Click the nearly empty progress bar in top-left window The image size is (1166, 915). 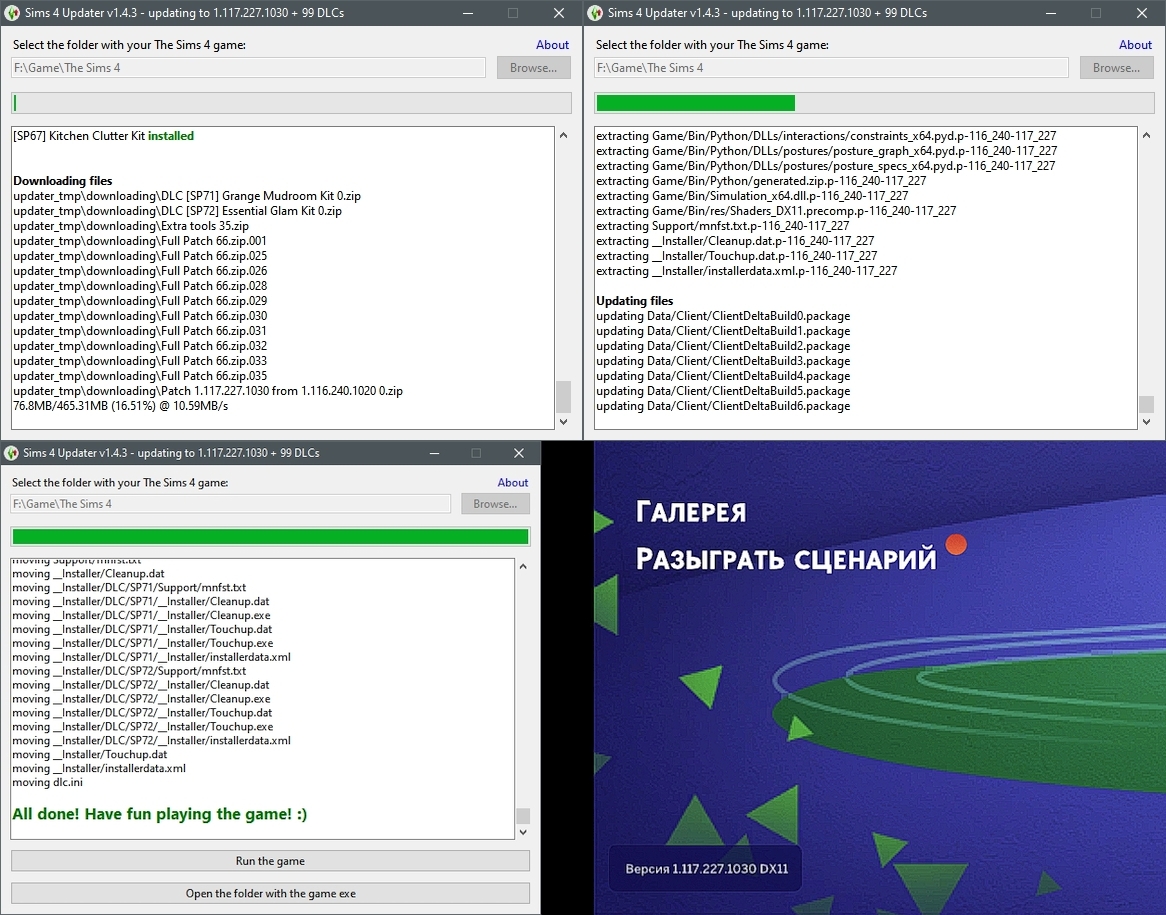(292, 103)
